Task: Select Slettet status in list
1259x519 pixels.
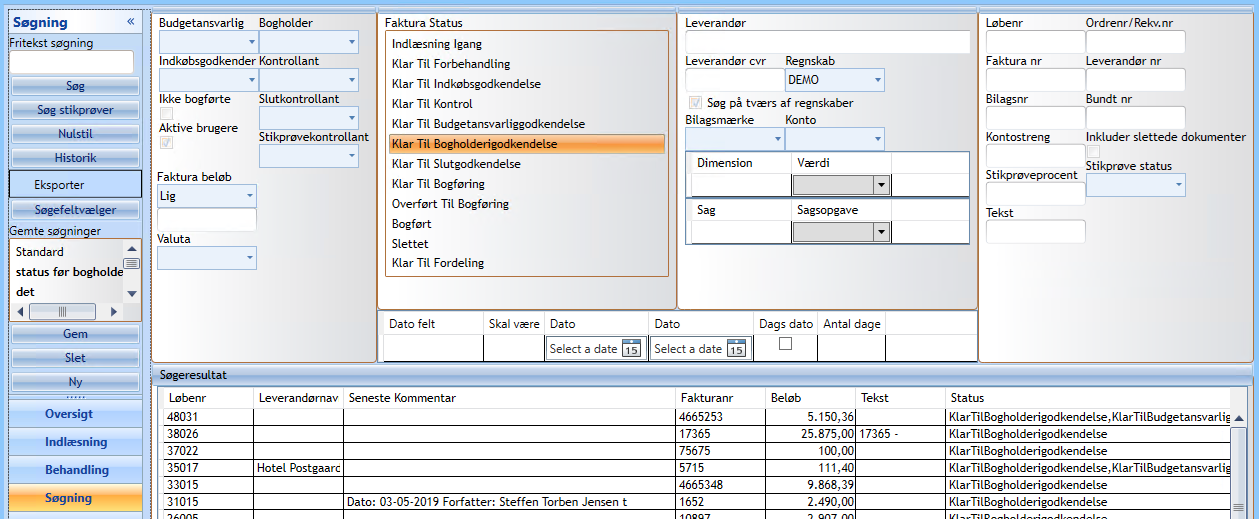Action: (527, 243)
